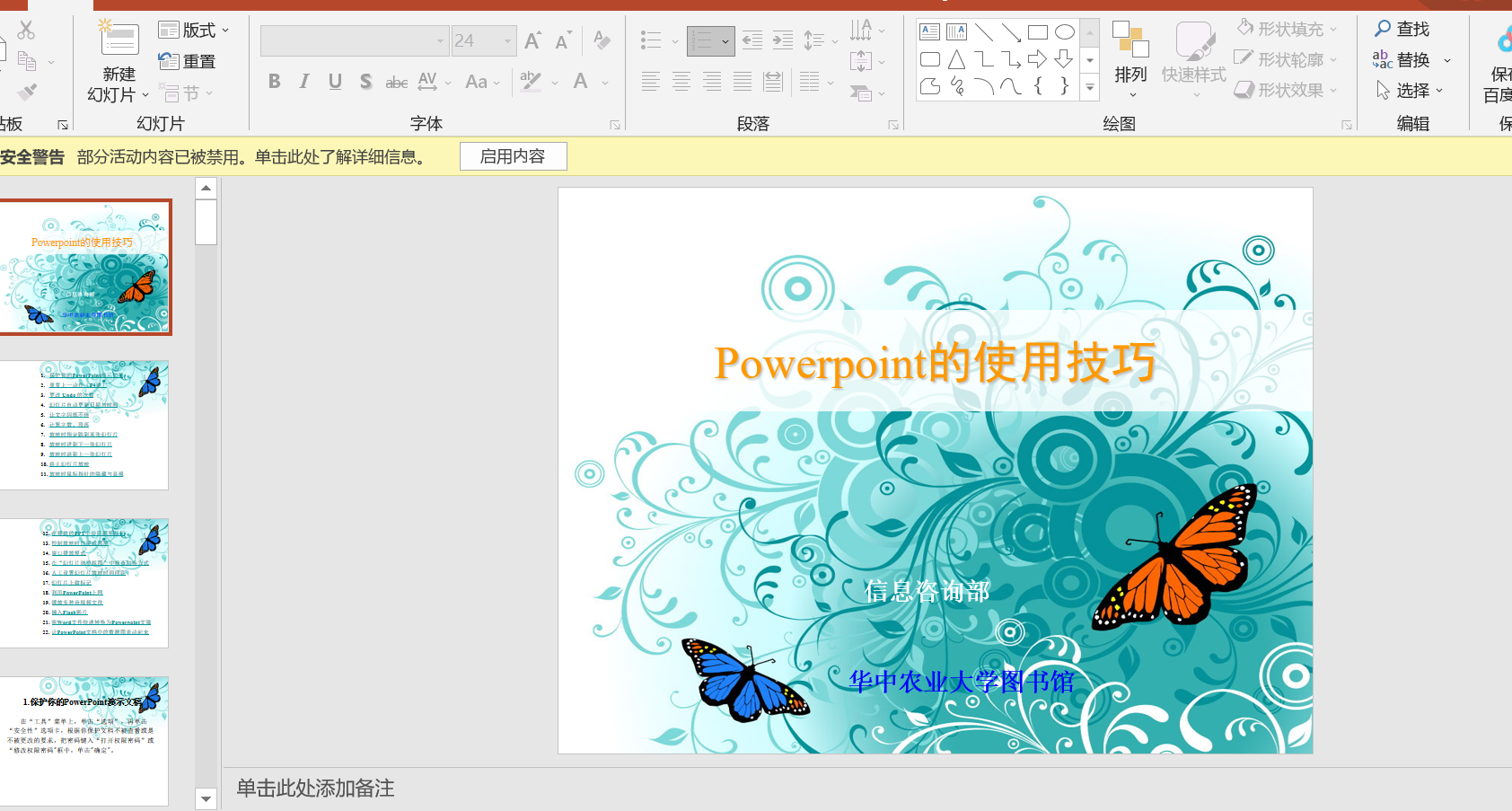Viewport: 1512px width, 811px height.
Task: Select the Arrow line shape
Action: [1011, 32]
